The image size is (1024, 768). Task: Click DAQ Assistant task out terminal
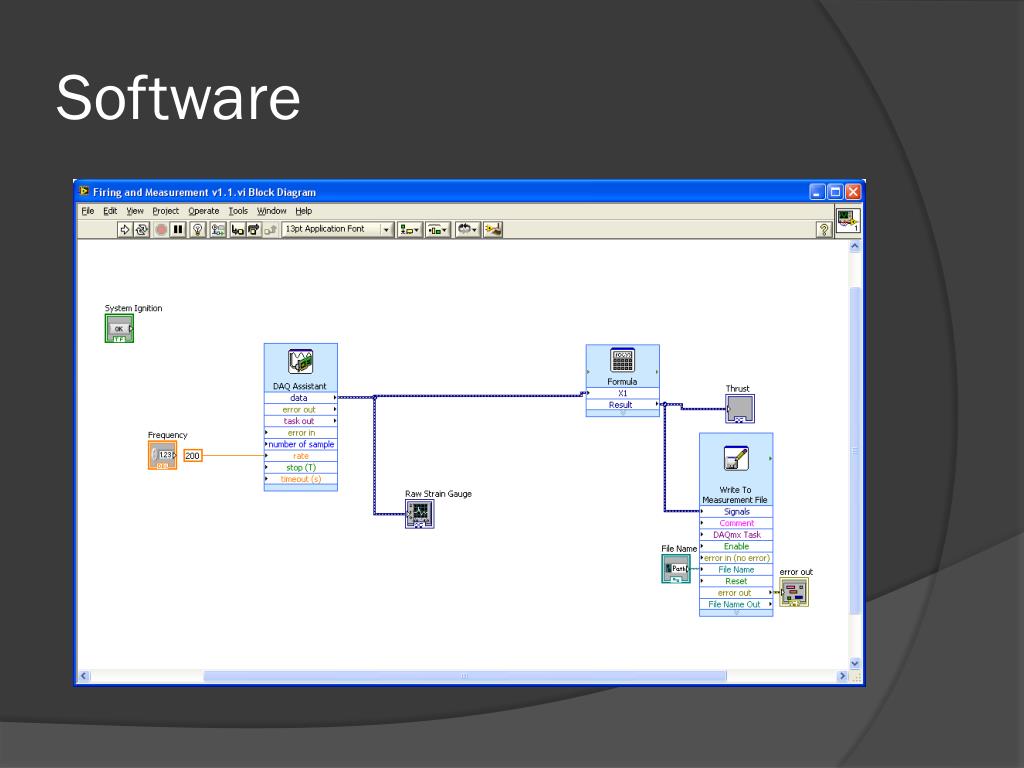pos(300,421)
